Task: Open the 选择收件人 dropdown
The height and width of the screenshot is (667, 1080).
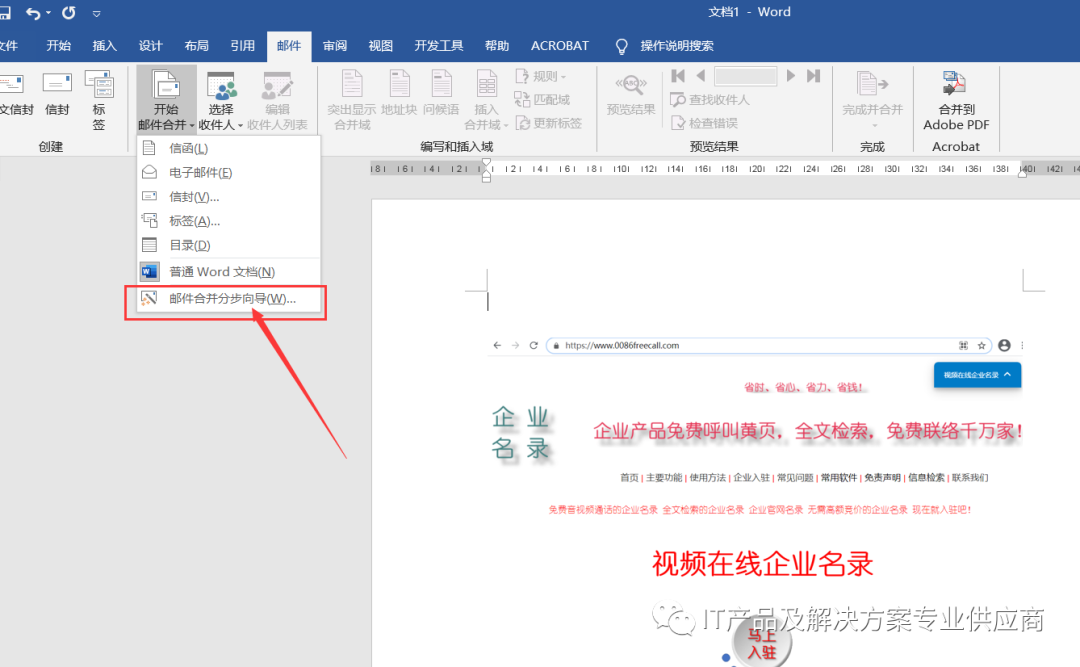Action: click(x=220, y=101)
